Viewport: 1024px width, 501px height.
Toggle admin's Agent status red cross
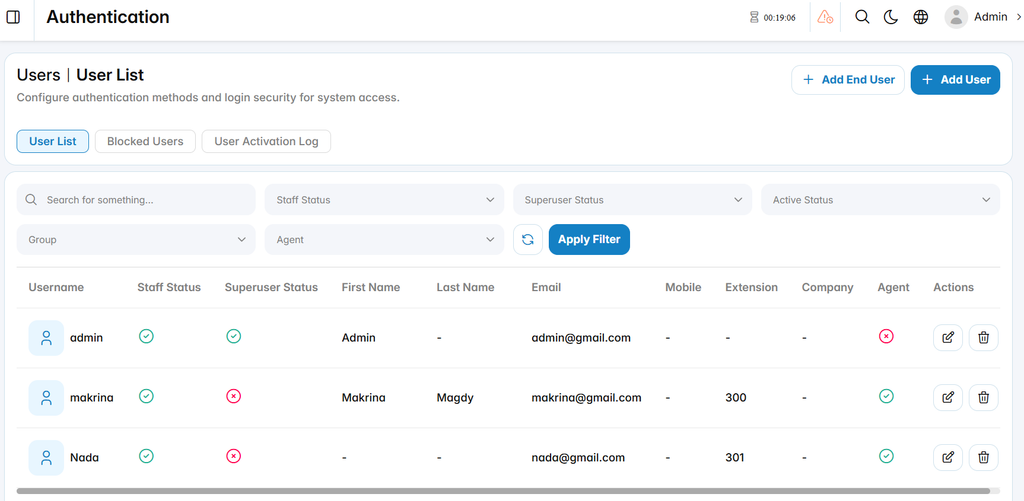click(x=886, y=336)
